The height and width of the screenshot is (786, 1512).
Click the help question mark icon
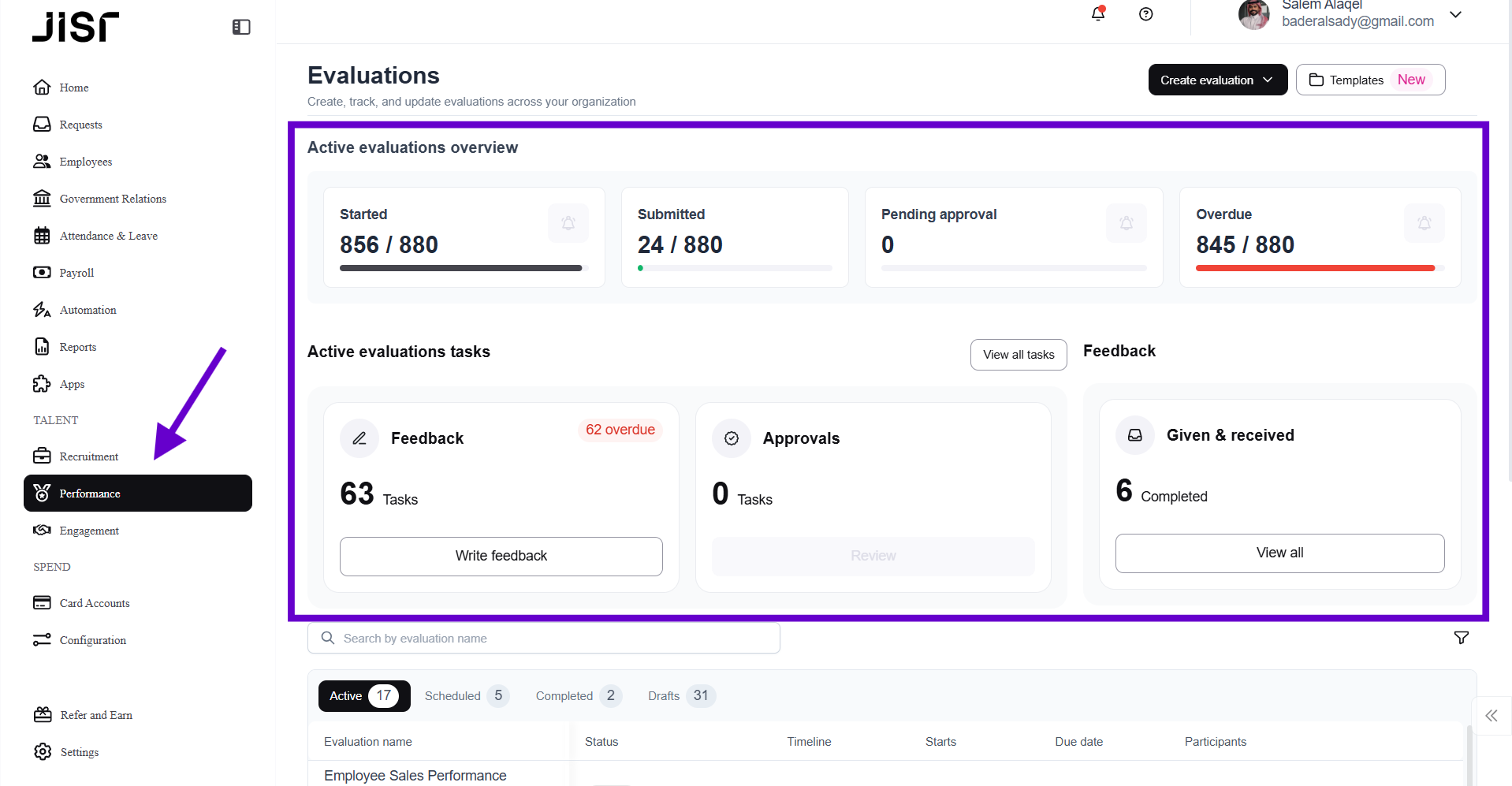(x=1145, y=14)
